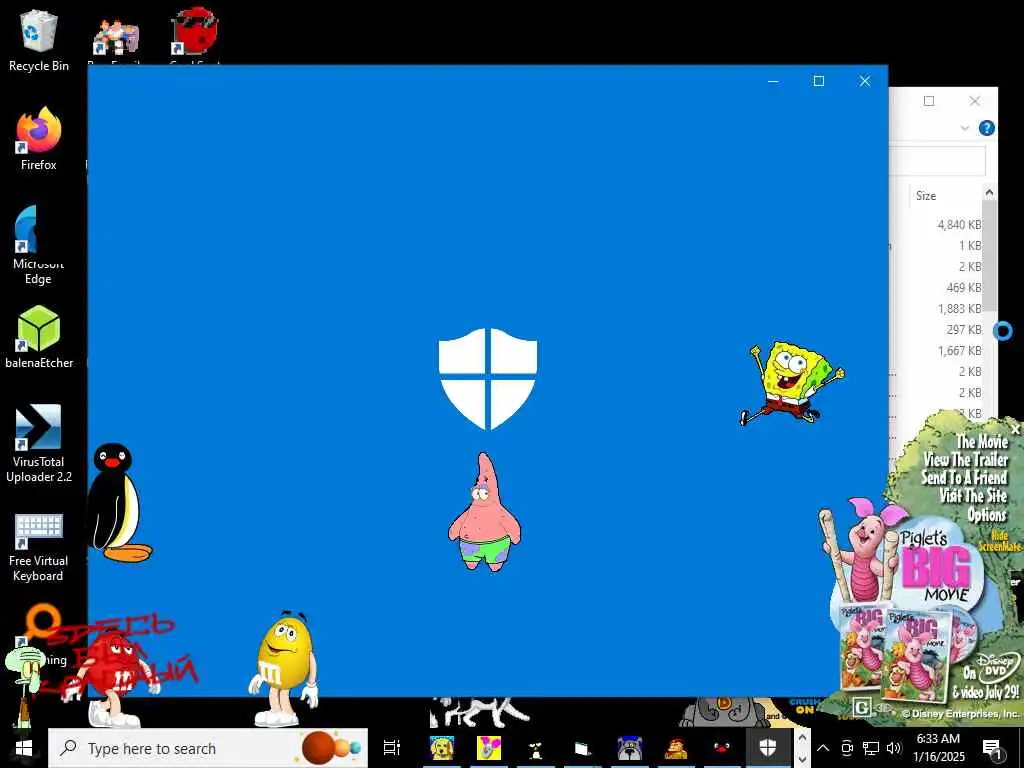Screen dimensions: 1024x768
Task: Show hidden tray icons chevron
Action: pos(823,748)
